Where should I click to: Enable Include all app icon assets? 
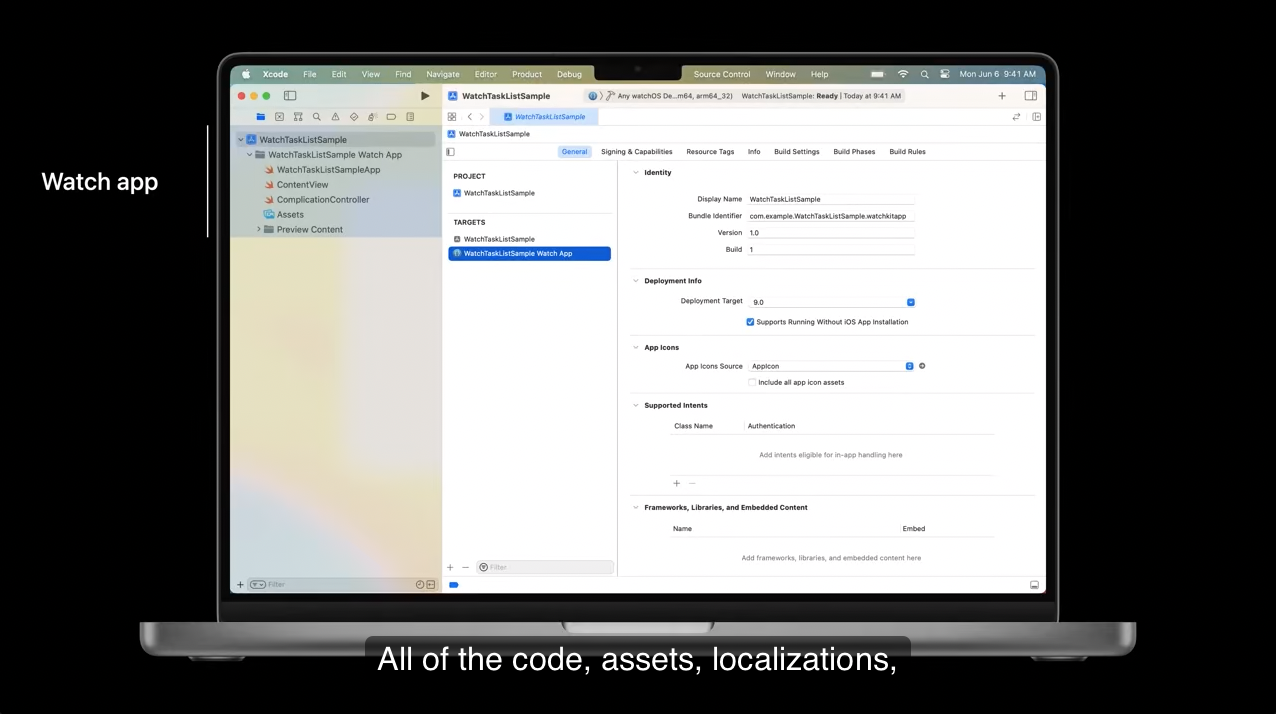(752, 382)
